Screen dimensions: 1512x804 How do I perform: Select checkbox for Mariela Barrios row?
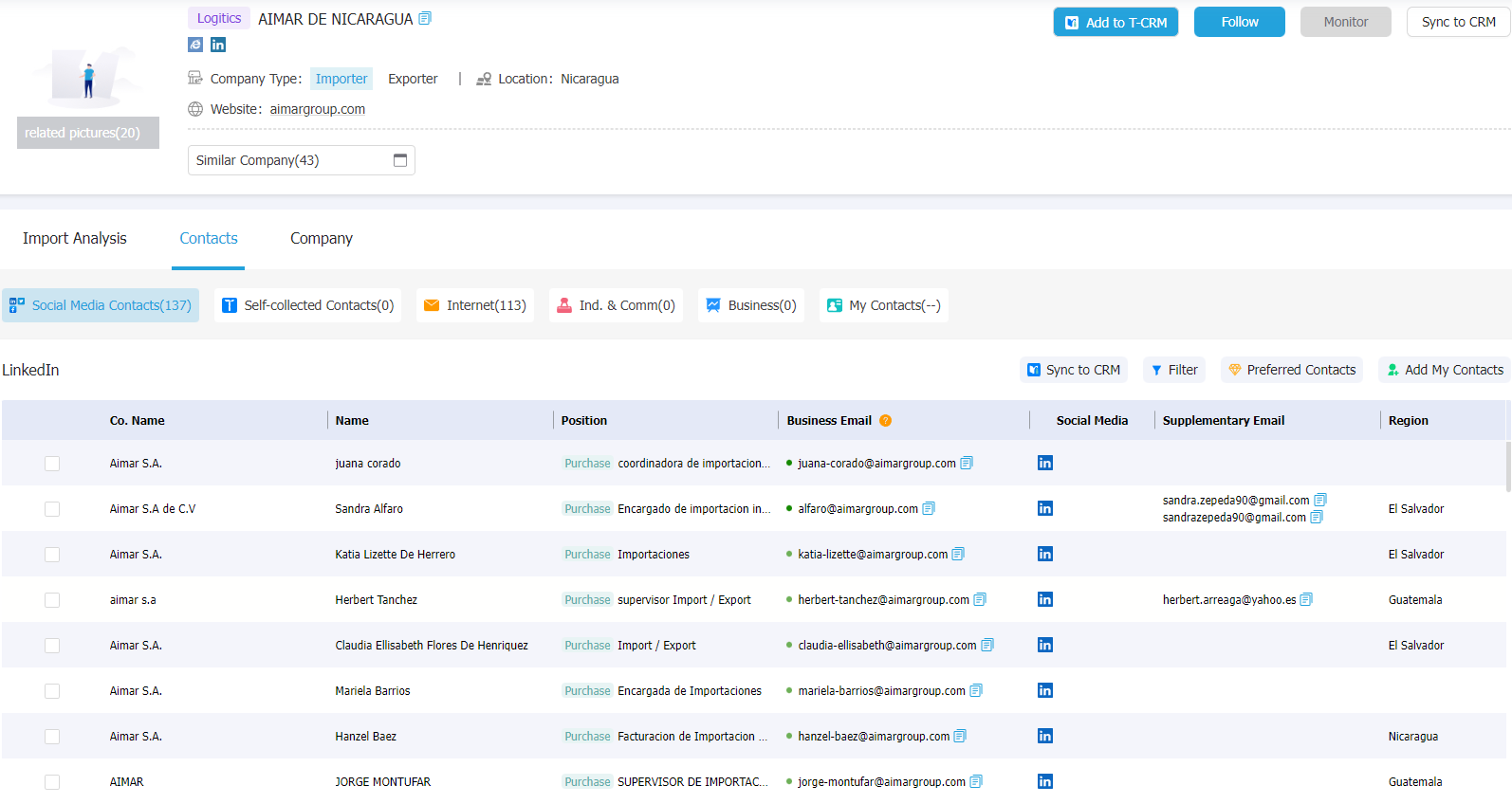(52, 691)
